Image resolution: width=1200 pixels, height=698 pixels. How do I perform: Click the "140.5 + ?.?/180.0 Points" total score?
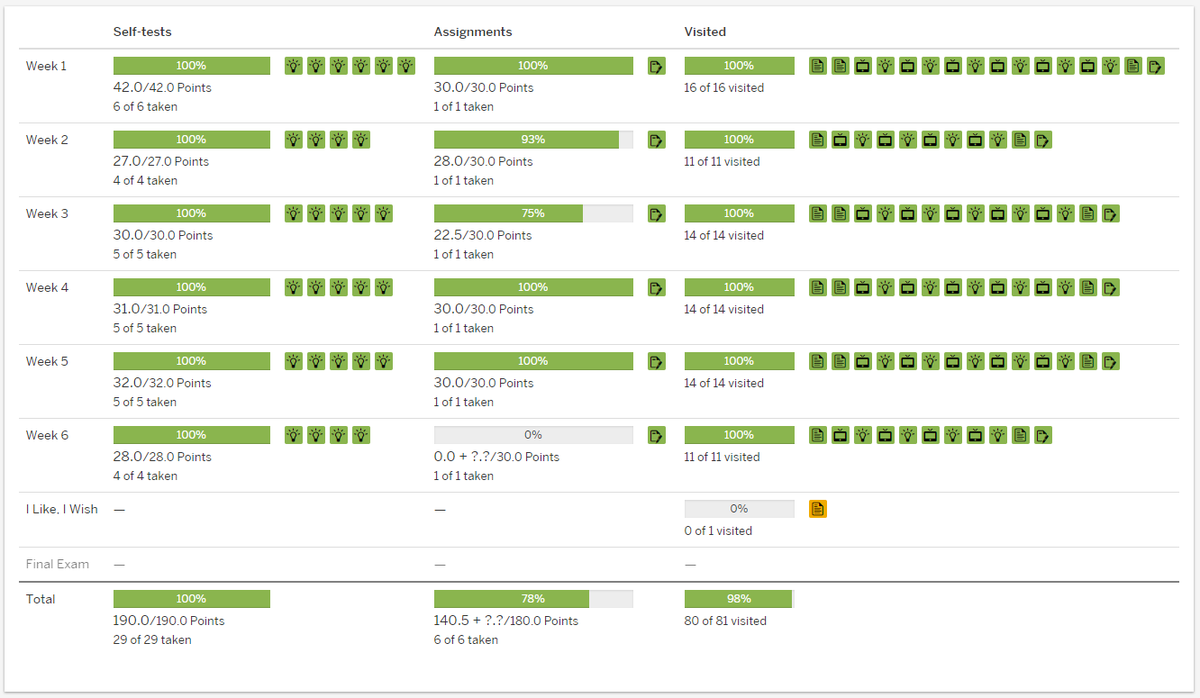coord(506,621)
